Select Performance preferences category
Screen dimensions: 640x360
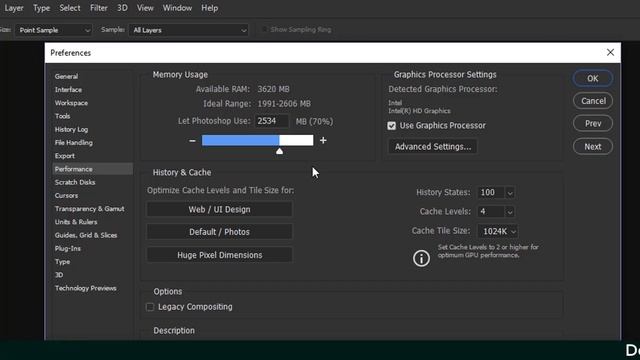pos(93,169)
